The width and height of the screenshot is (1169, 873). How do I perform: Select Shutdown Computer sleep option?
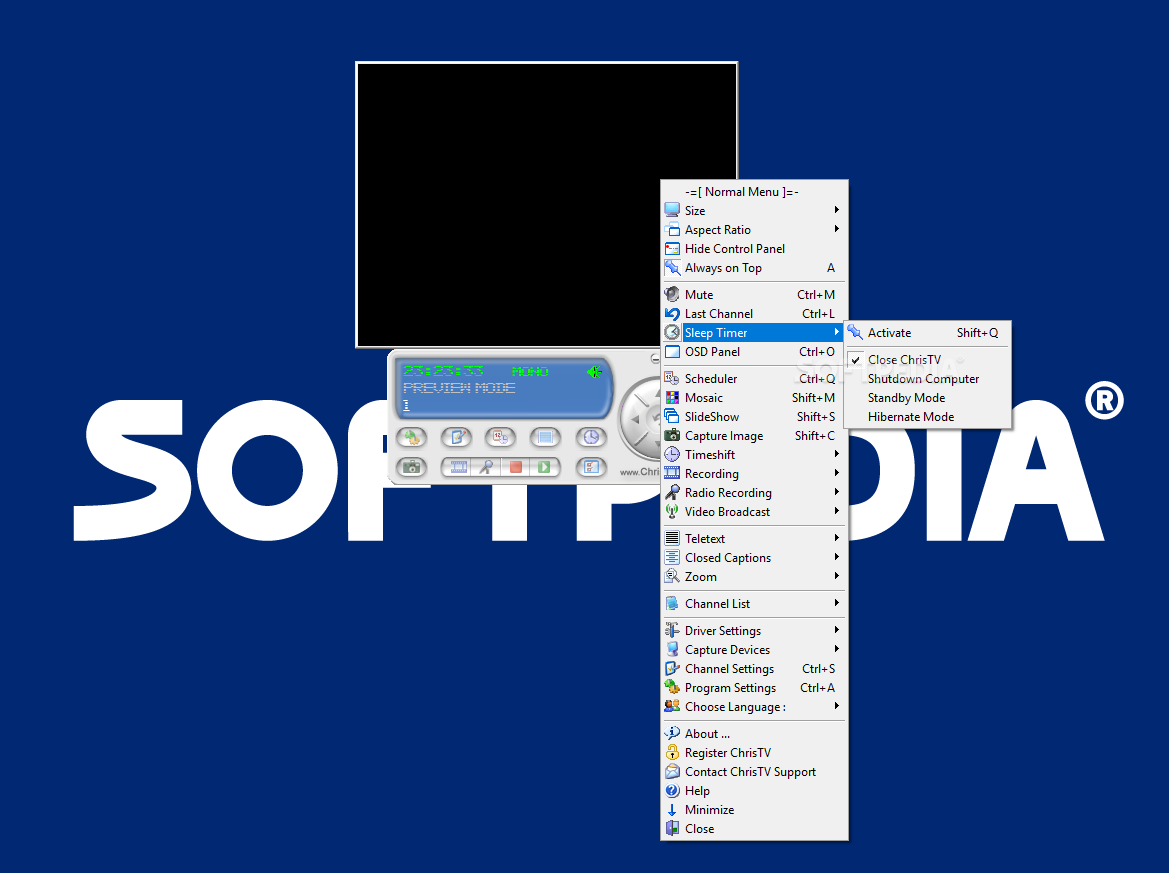927,379
